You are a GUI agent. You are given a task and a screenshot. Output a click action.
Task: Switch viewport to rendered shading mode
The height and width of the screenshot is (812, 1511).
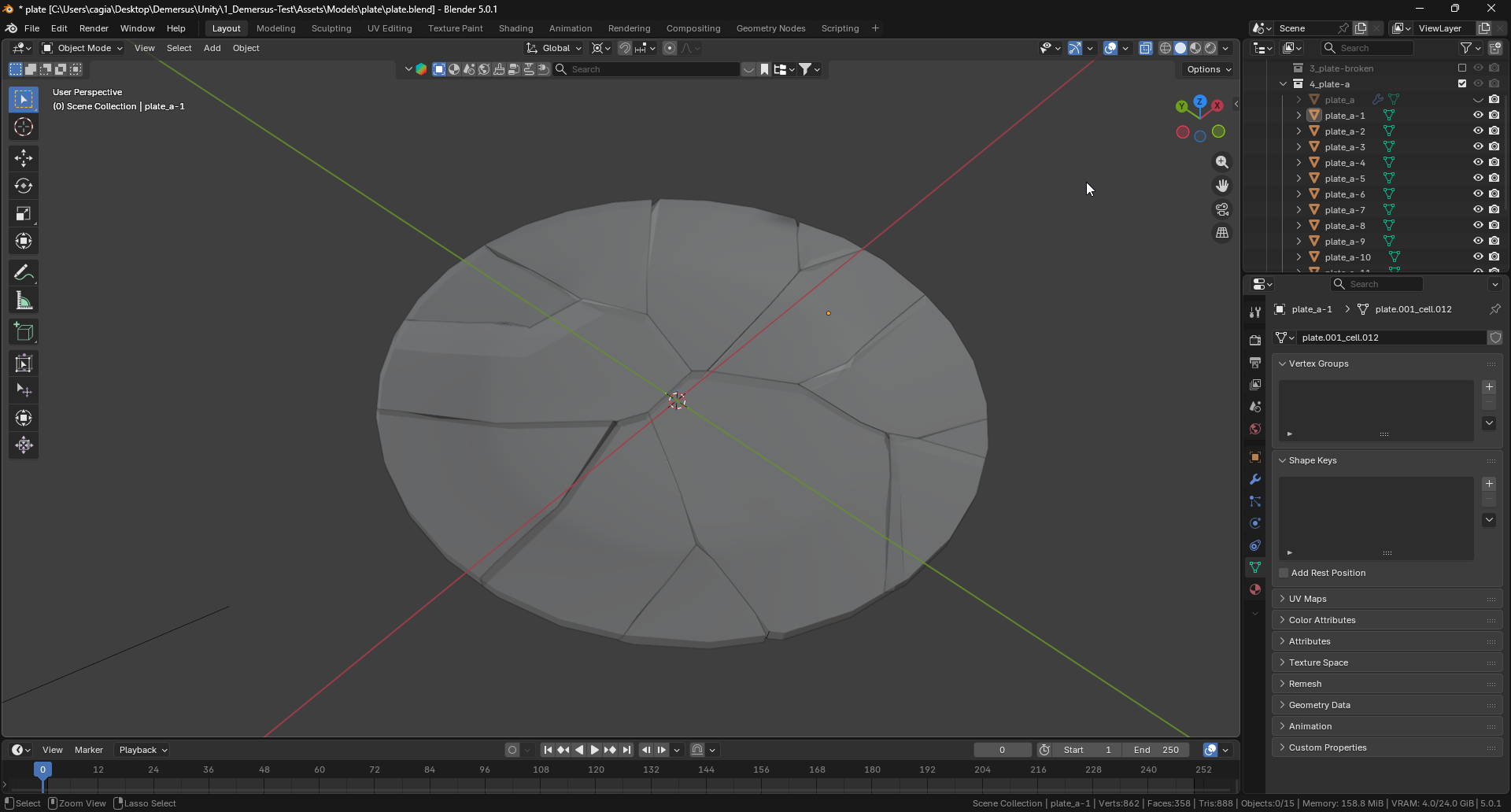tap(1210, 48)
